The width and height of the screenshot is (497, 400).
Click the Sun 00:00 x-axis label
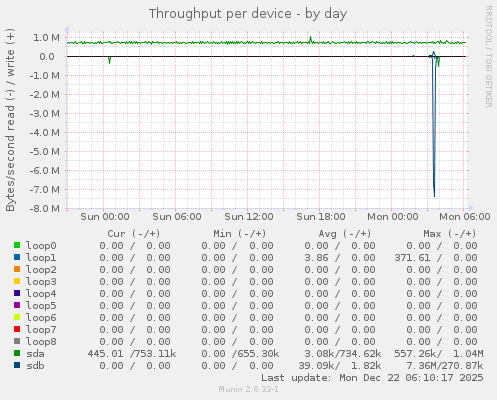click(105, 217)
